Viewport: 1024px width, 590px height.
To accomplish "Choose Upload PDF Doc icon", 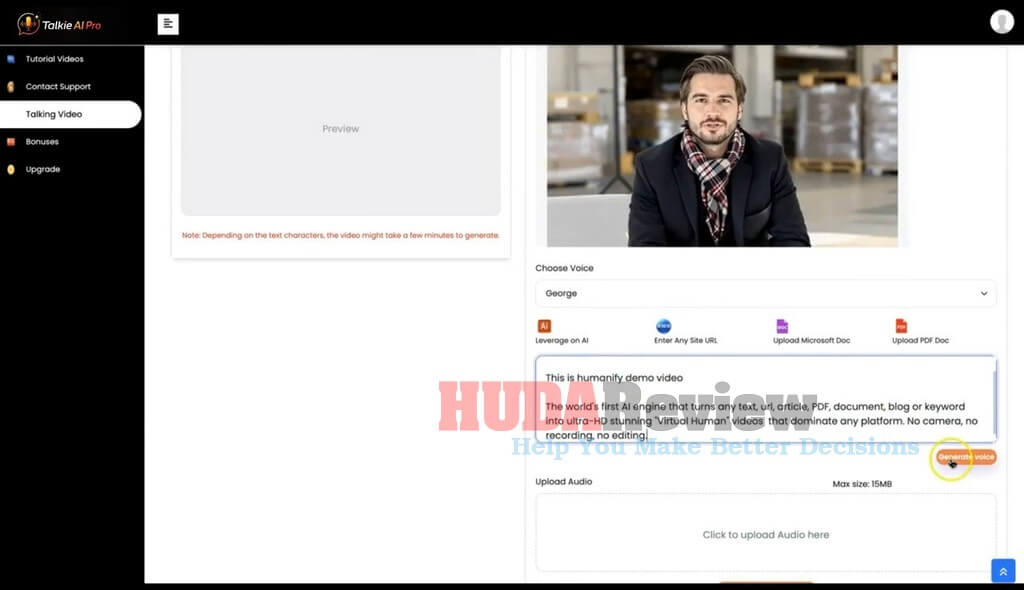I will point(901,326).
